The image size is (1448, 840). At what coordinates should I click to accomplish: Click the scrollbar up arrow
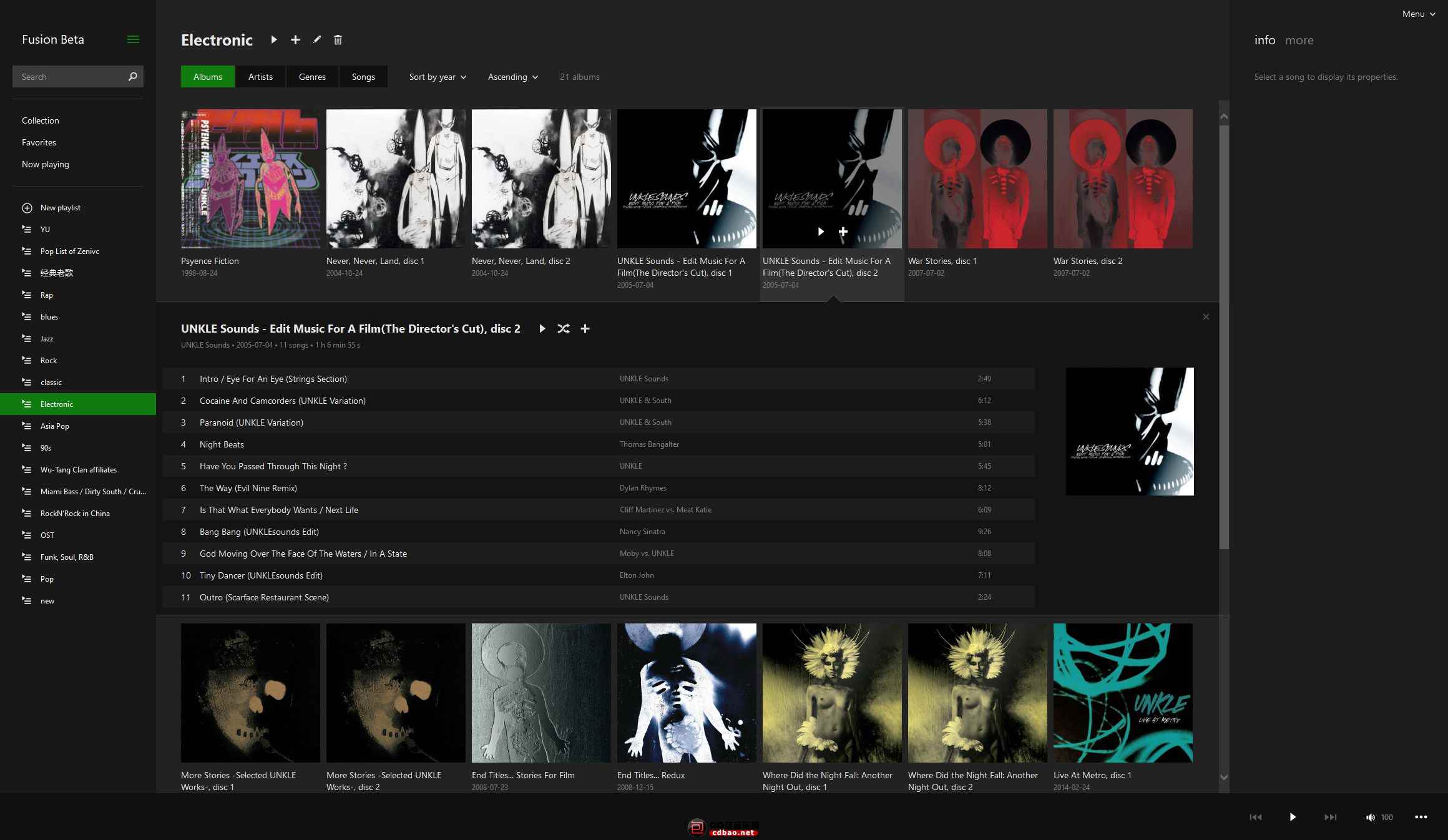(x=1224, y=117)
